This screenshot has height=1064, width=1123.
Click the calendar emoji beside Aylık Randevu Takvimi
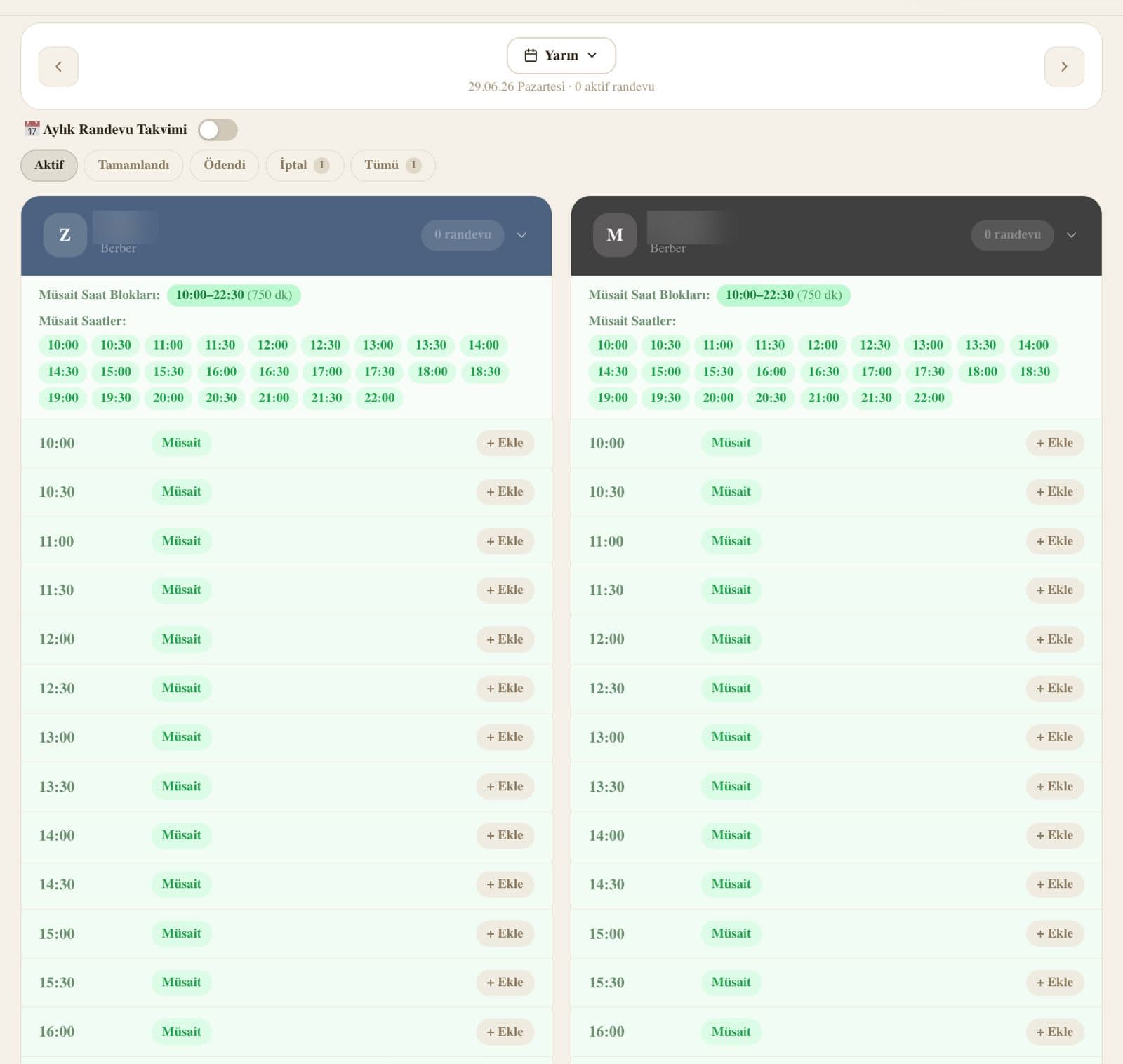click(x=32, y=129)
